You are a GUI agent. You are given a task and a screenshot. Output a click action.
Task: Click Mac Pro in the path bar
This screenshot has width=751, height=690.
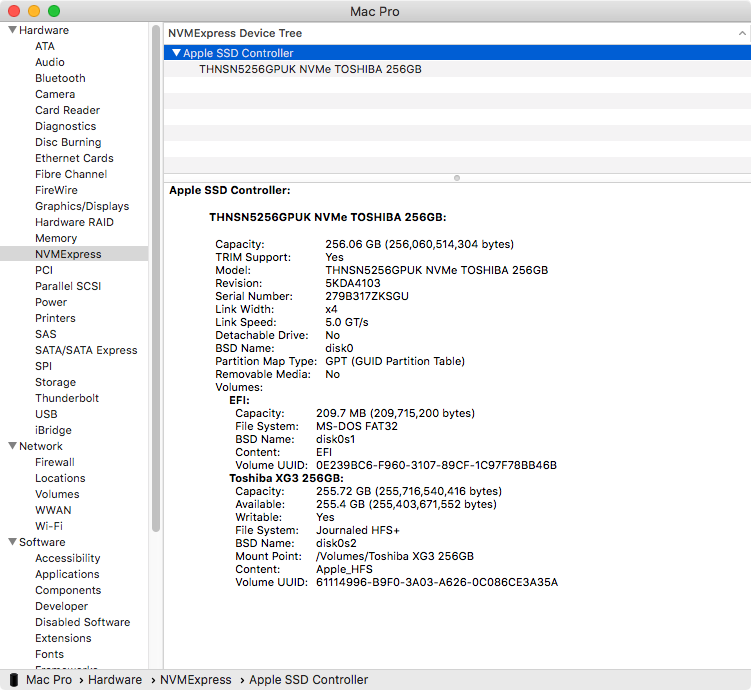pos(49,679)
